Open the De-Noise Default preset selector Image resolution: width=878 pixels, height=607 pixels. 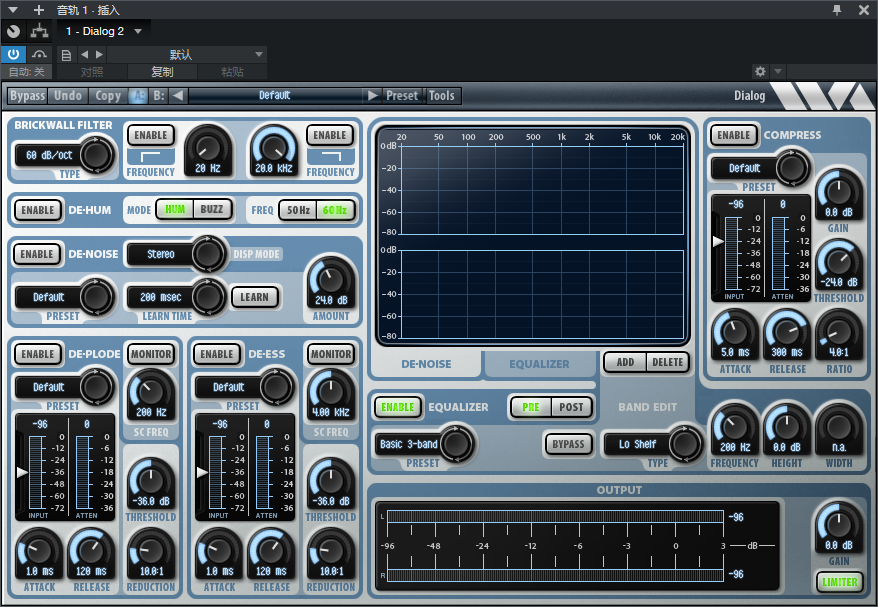tap(63, 297)
